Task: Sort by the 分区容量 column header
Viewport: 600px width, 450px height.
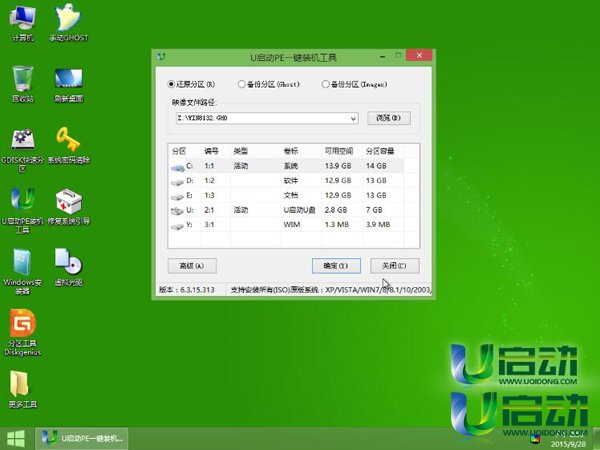Action: [x=380, y=151]
